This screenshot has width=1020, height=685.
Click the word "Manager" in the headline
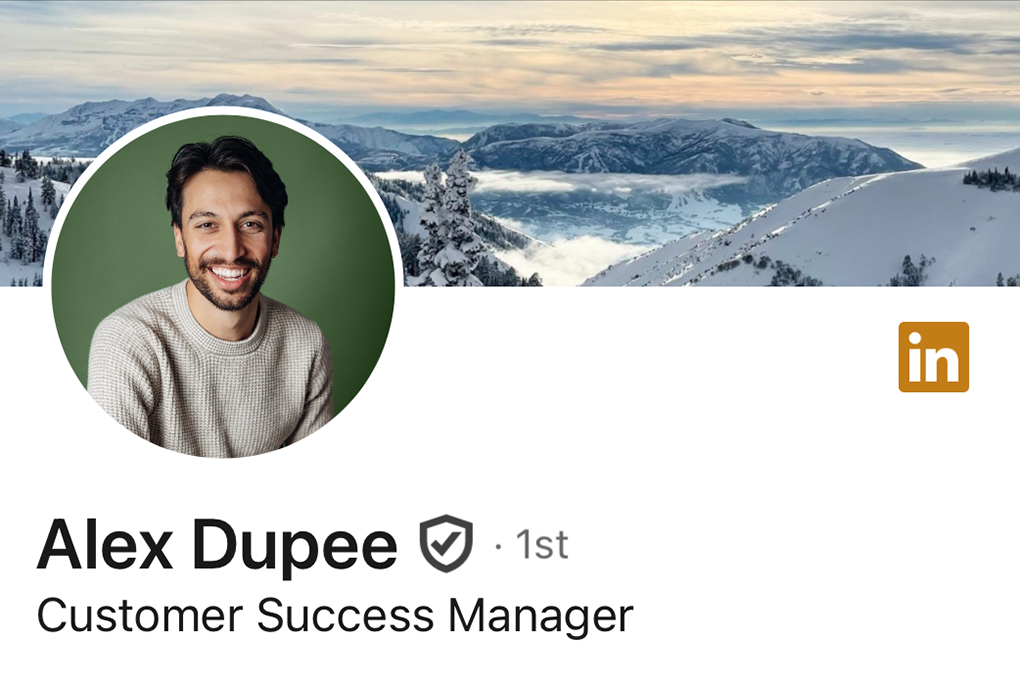541,617
